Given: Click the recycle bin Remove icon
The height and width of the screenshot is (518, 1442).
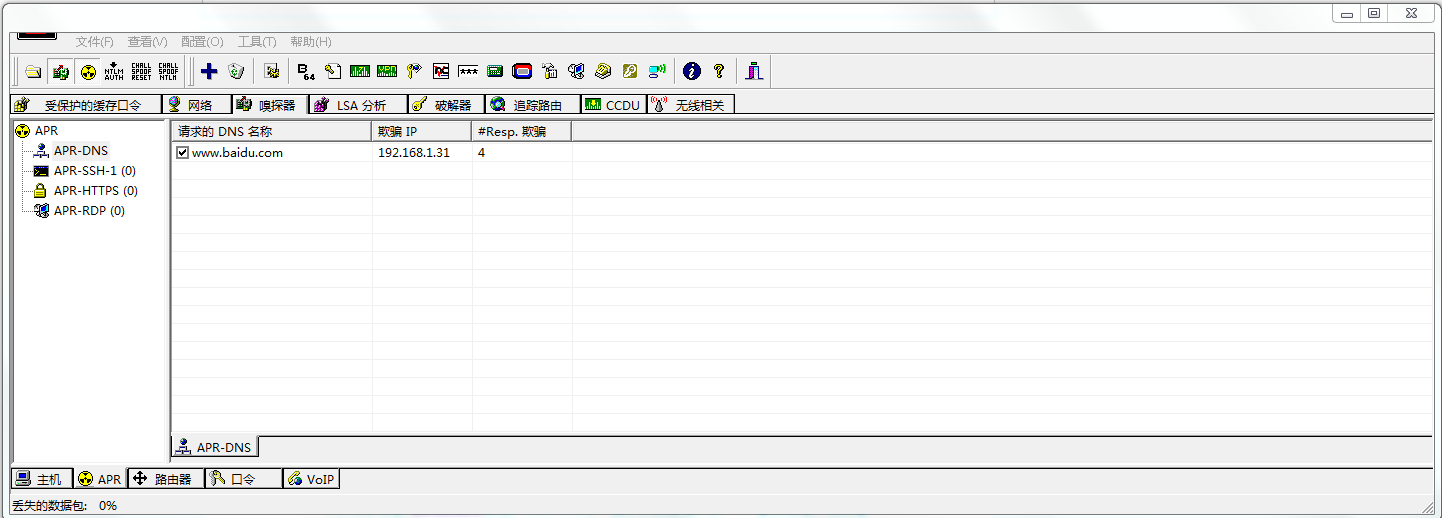Looking at the screenshot, I should click(x=236, y=71).
